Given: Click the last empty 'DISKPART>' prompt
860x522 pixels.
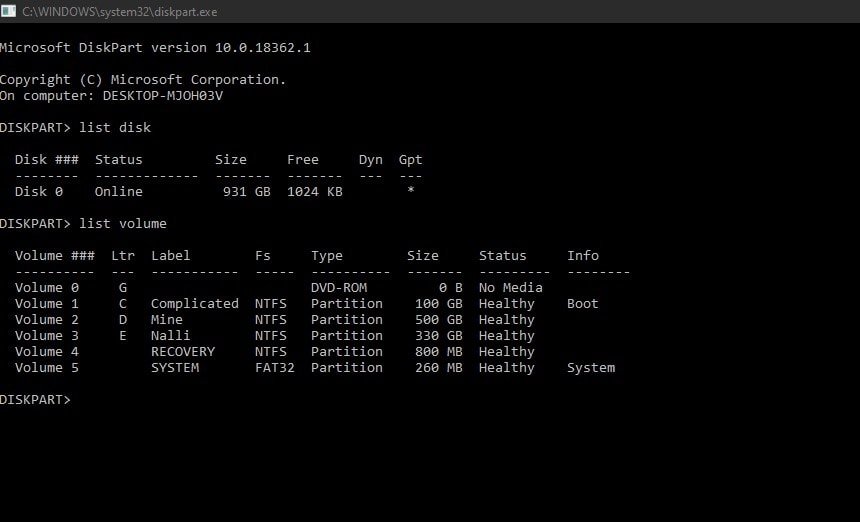Looking at the screenshot, I should tap(35, 400).
